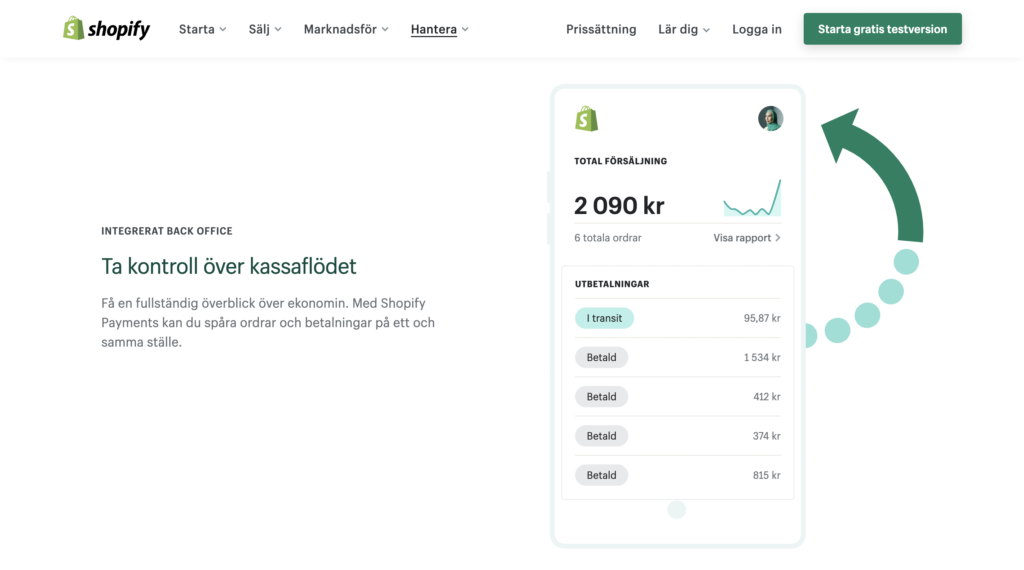
Task: Click the chevron beside Visa rapport
Action: (778, 238)
